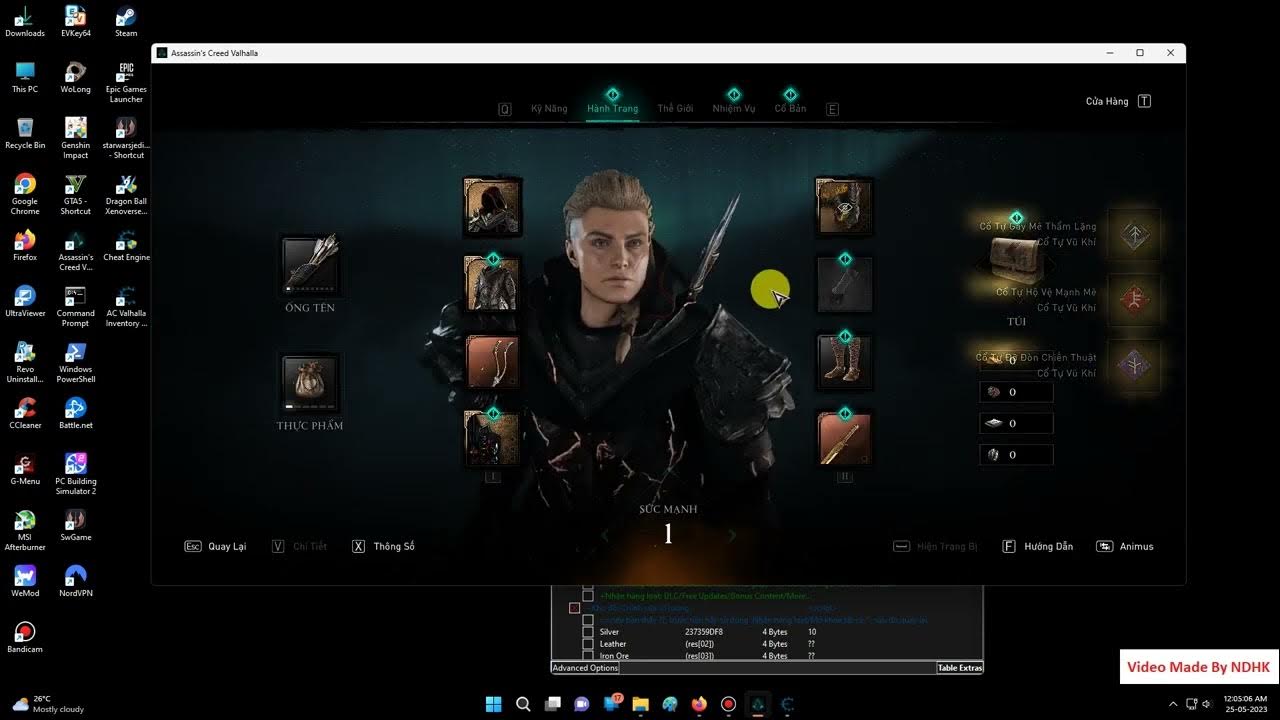
Task: Select the bracers gear slot with eye
Action: click(x=845, y=206)
